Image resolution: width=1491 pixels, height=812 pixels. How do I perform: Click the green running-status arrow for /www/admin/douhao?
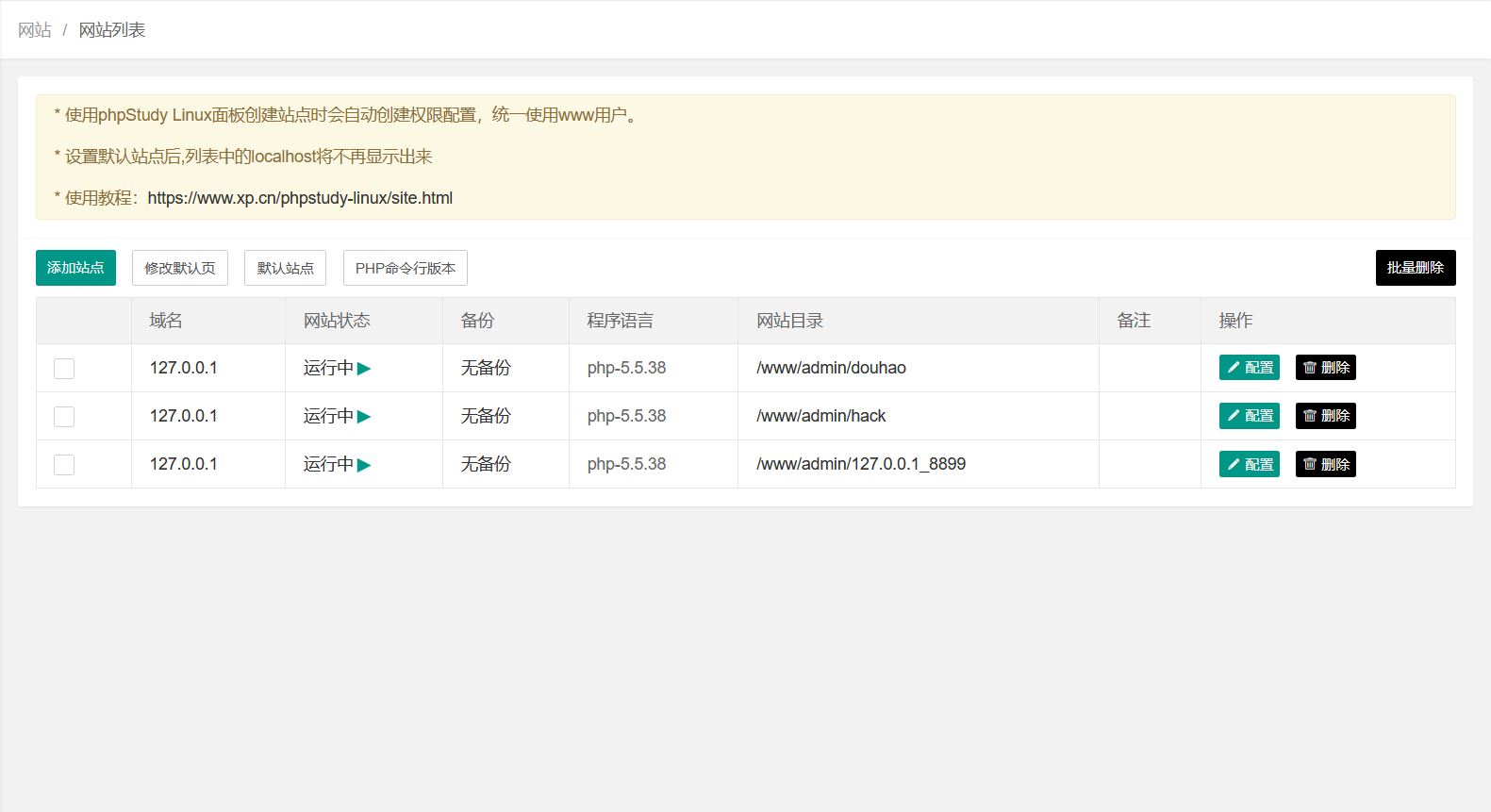364,369
